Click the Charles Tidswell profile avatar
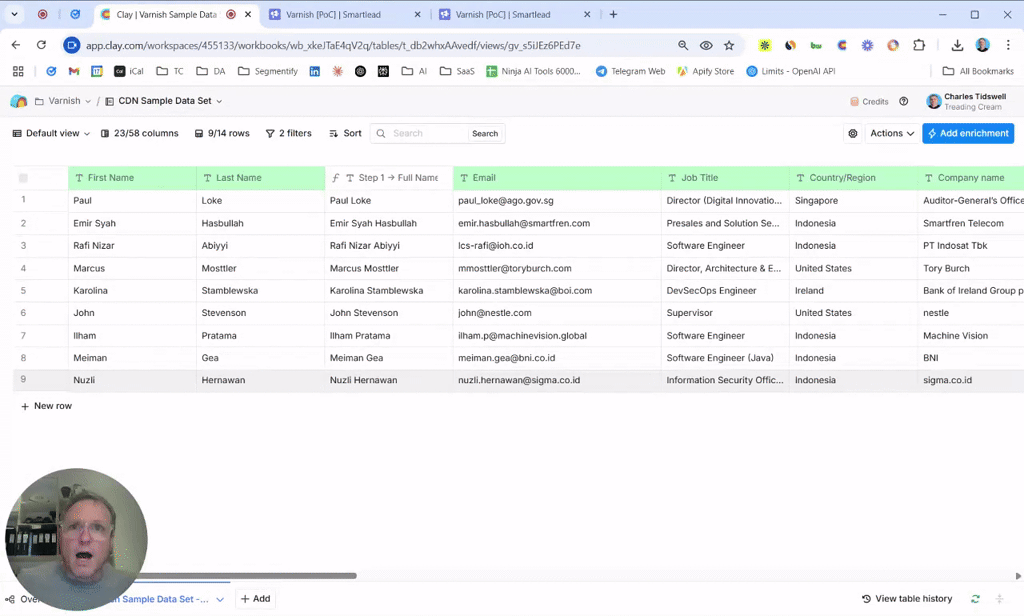Screen dimensions: 1024x616 pyautogui.click(x=933, y=101)
